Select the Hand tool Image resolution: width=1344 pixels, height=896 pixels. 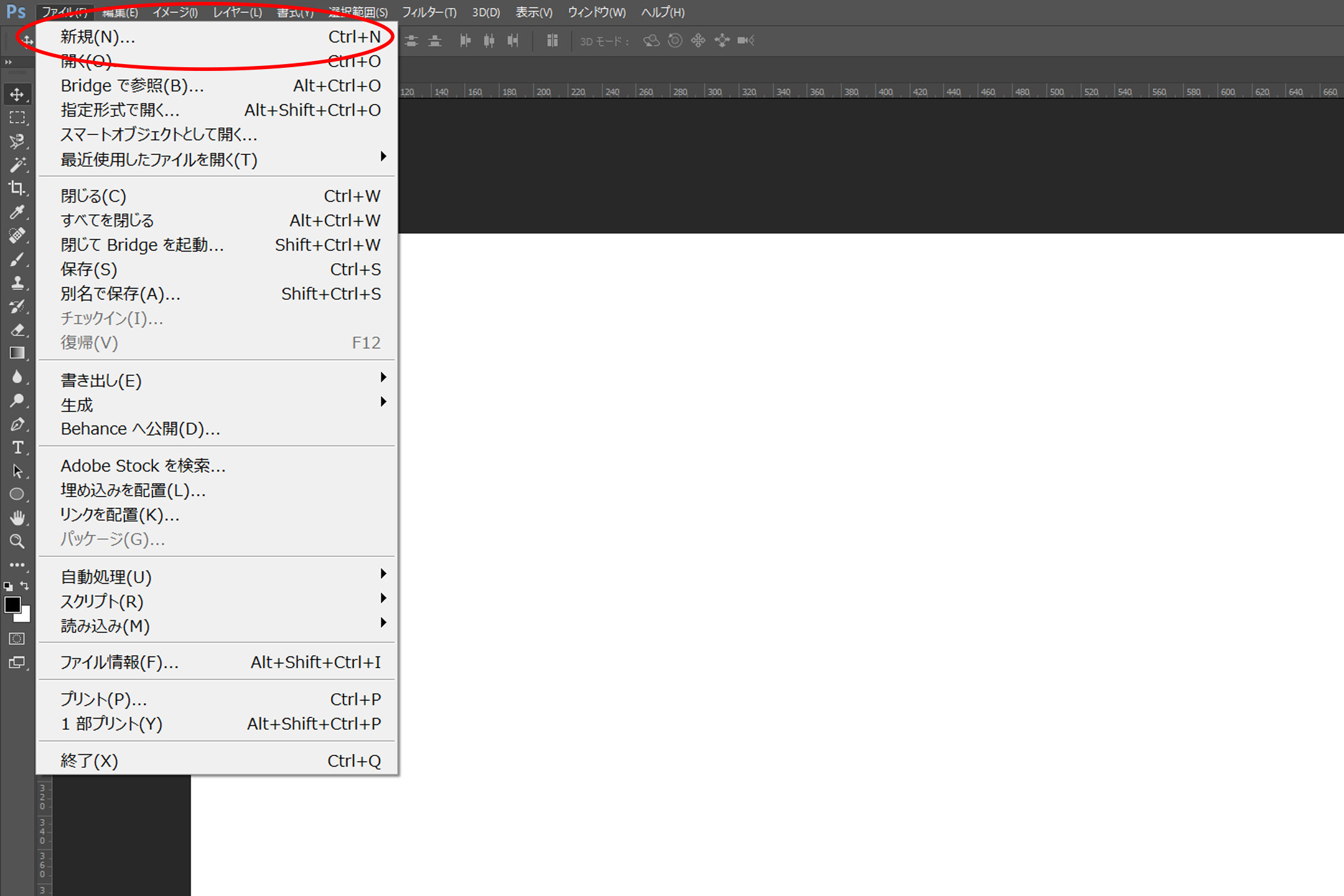click(x=17, y=518)
